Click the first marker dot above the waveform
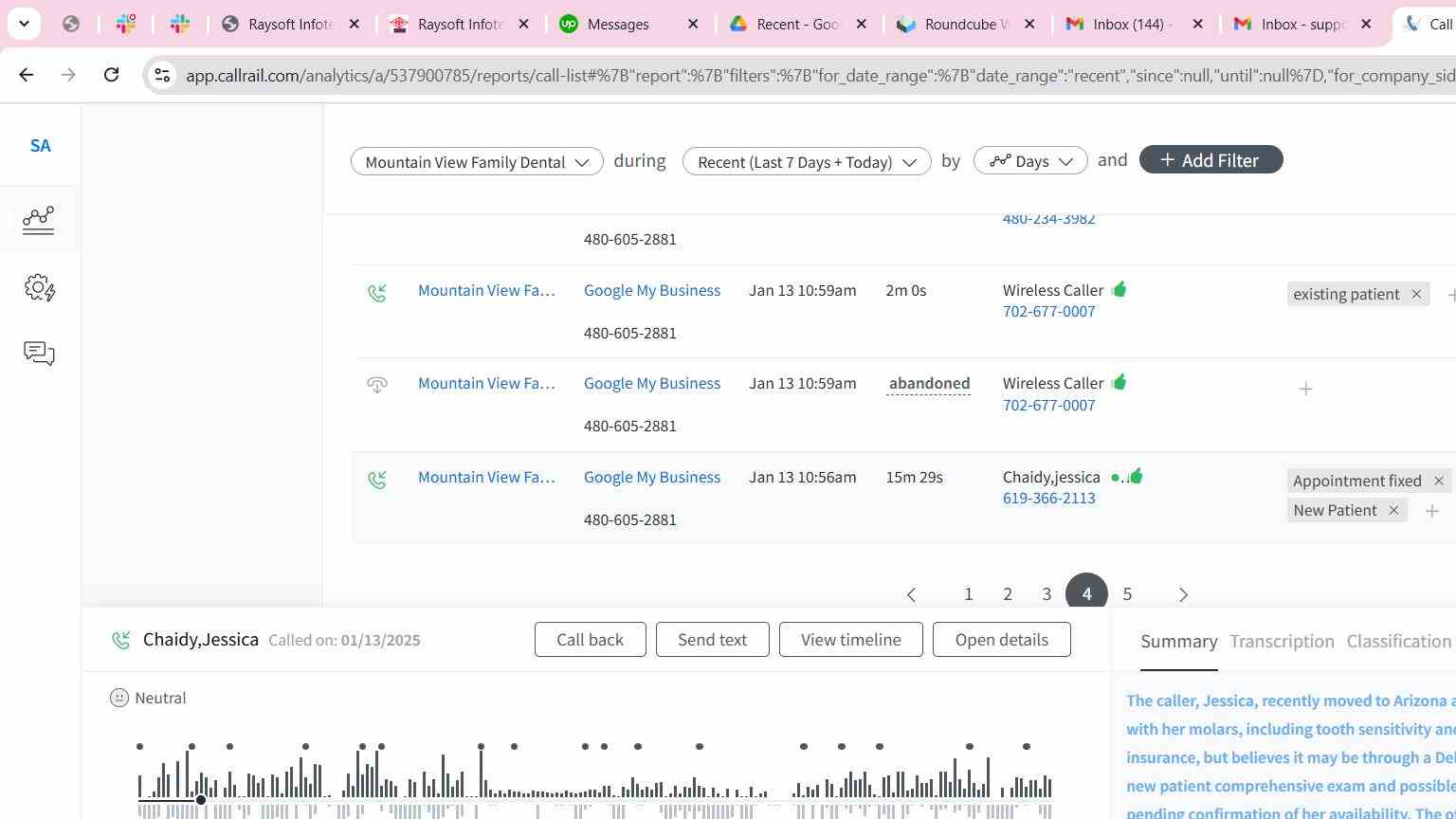The height and width of the screenshot is (819, 1456). tap(139, 747)
